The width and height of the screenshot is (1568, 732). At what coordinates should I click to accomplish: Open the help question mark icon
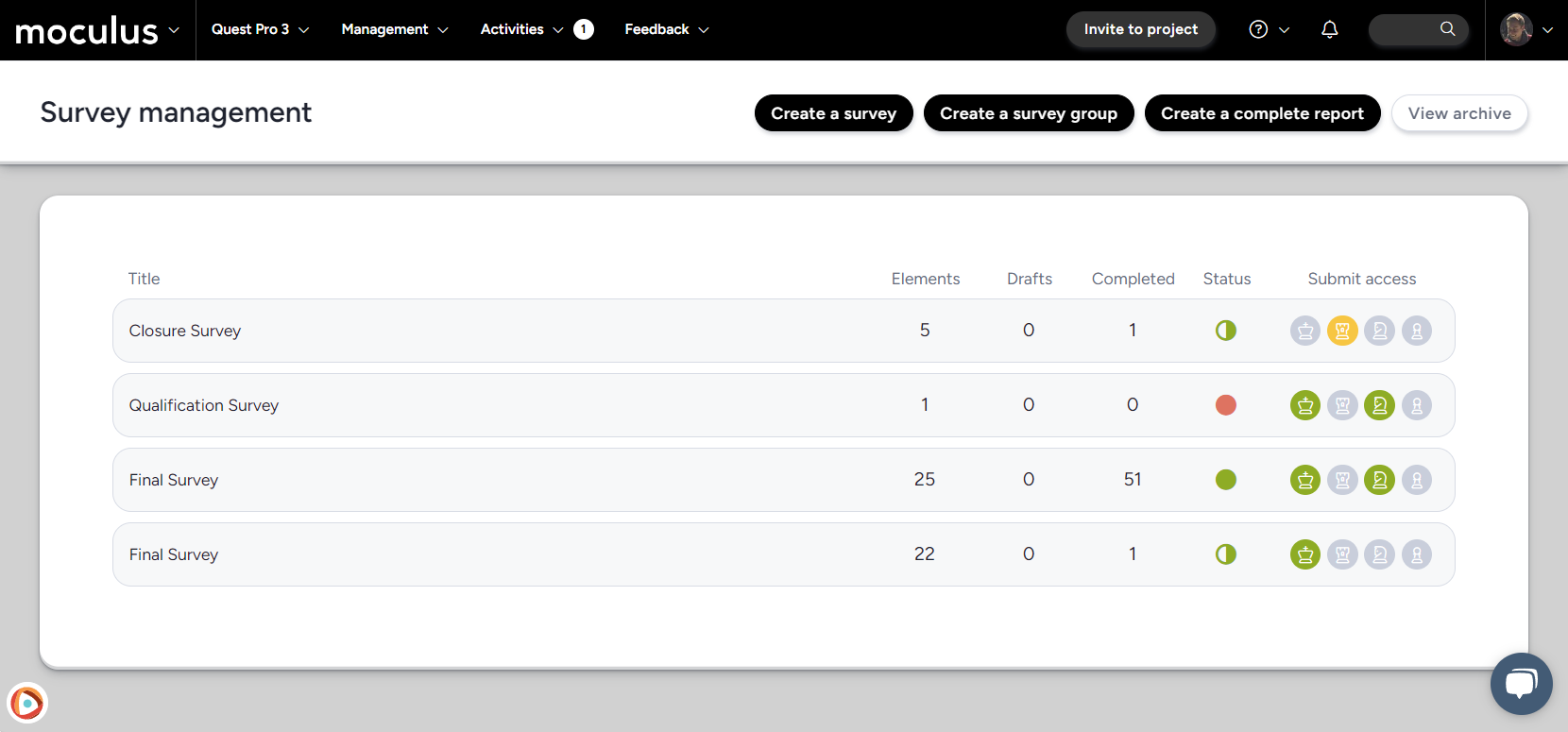pyautogui.click(x=1258, y=29)
